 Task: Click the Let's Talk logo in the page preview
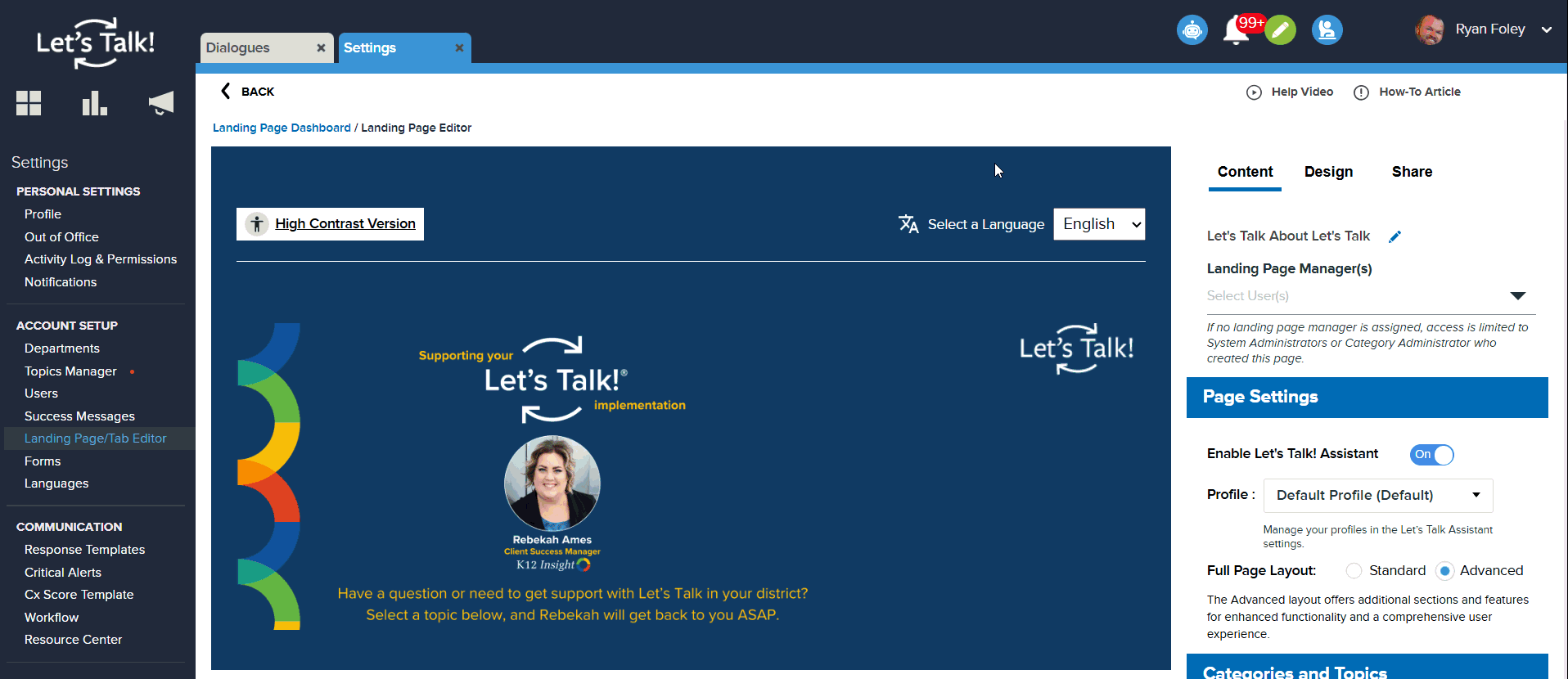point(1076,349)
